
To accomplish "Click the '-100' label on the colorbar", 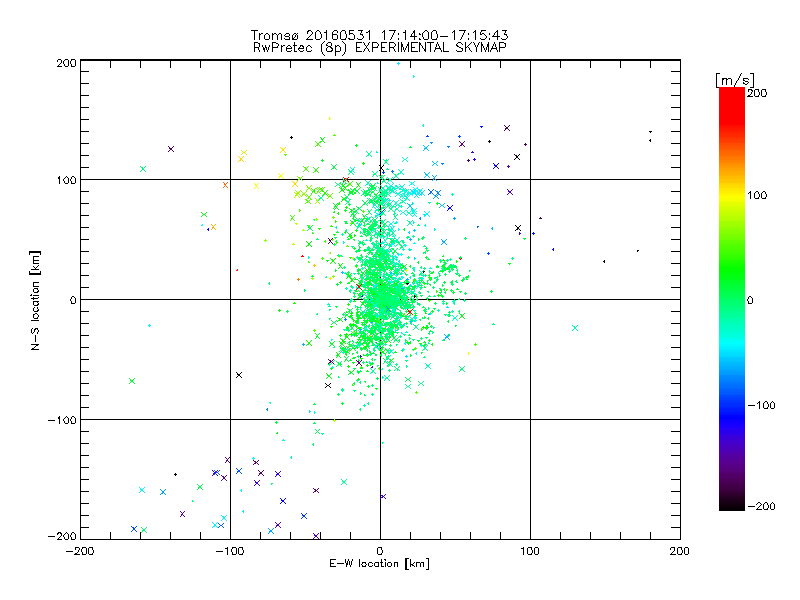I will [x=761, y=405].
